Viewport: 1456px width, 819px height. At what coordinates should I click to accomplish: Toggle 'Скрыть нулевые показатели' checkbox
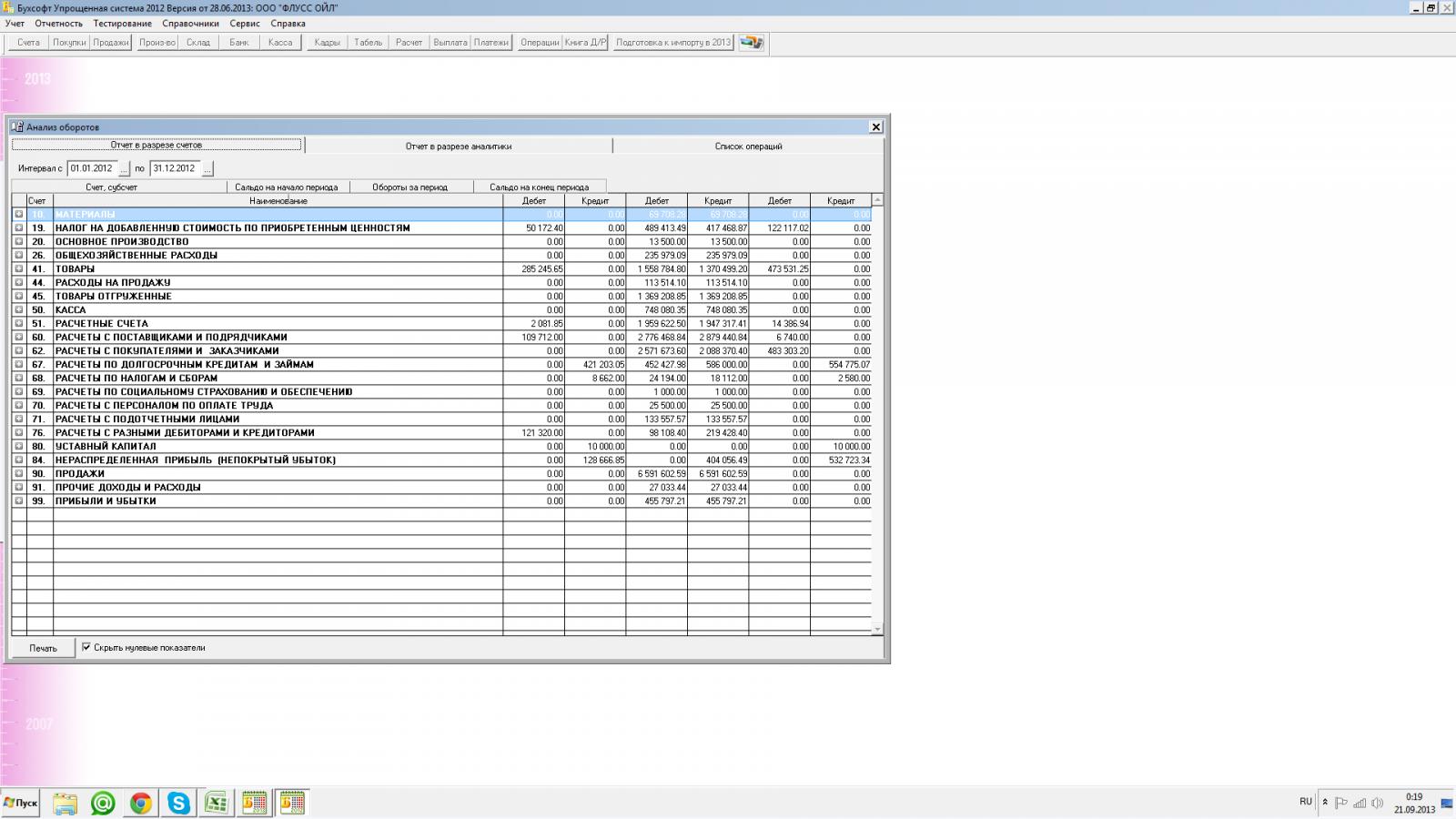coord(86,648)
